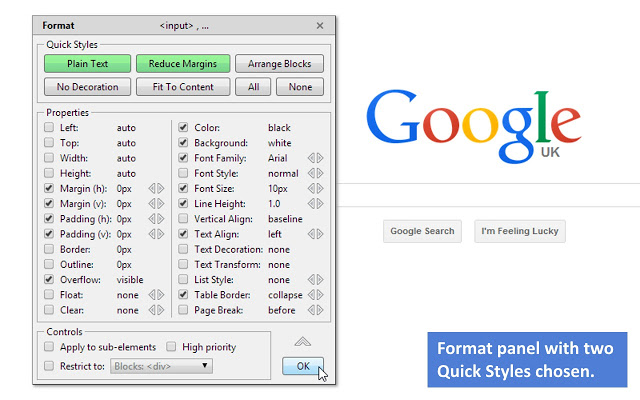Apply the Fit To Content quick style
This screenshot has width=640, height=400.
coord(183,87)
